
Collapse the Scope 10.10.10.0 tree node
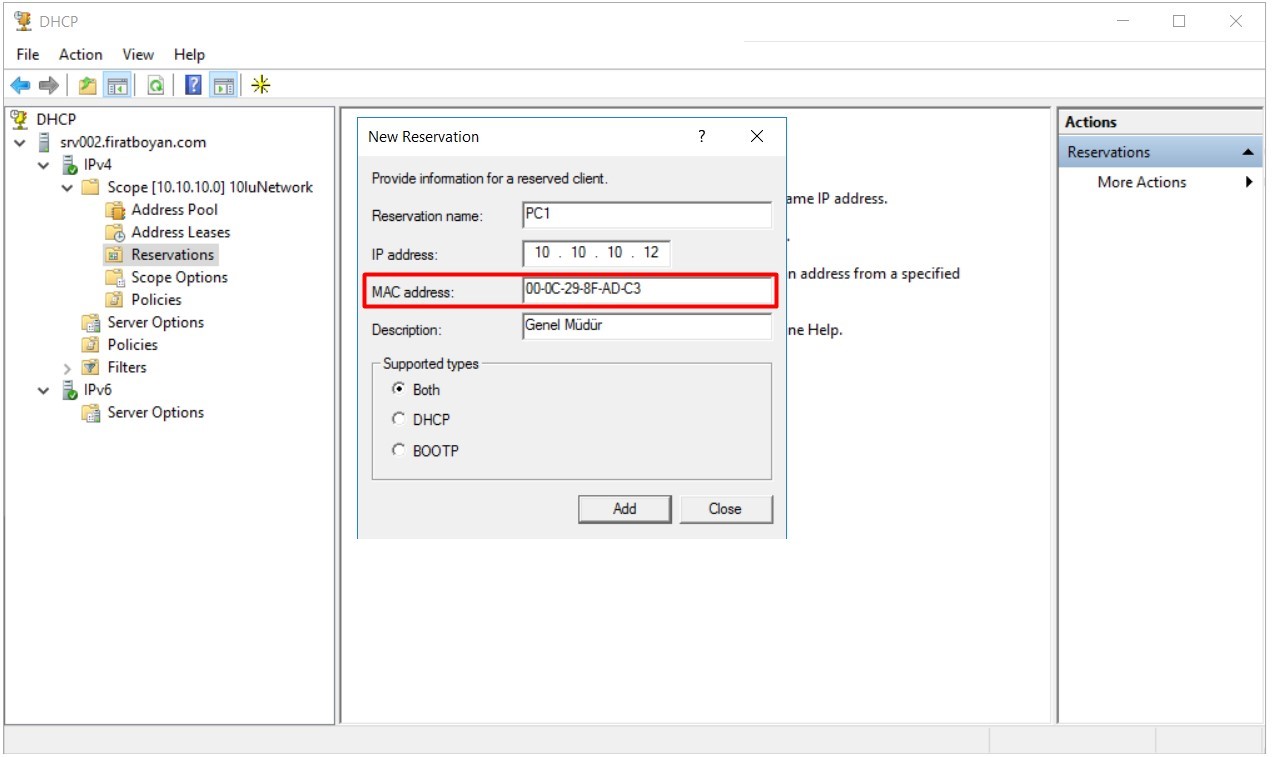[x=67, y=188]
